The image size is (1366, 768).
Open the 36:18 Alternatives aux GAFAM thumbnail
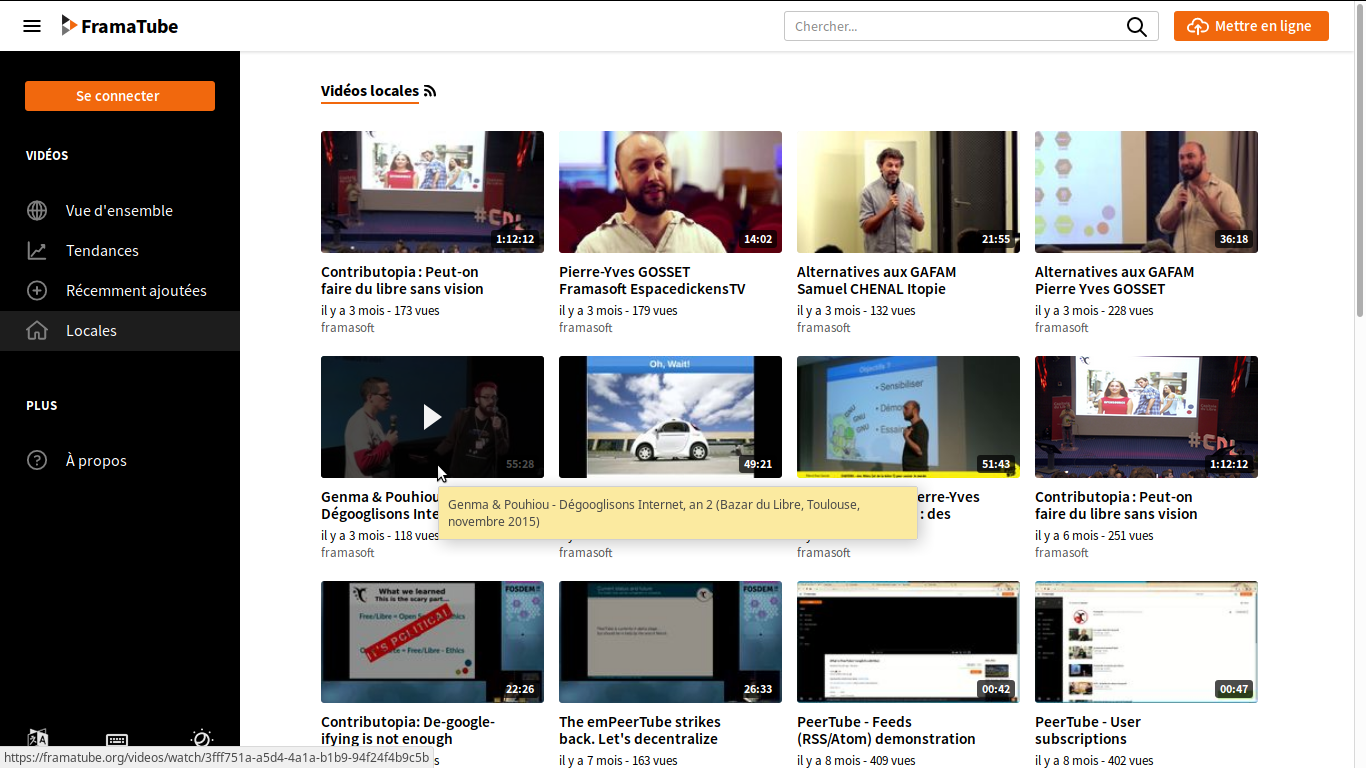click(x=1146, y=192)
